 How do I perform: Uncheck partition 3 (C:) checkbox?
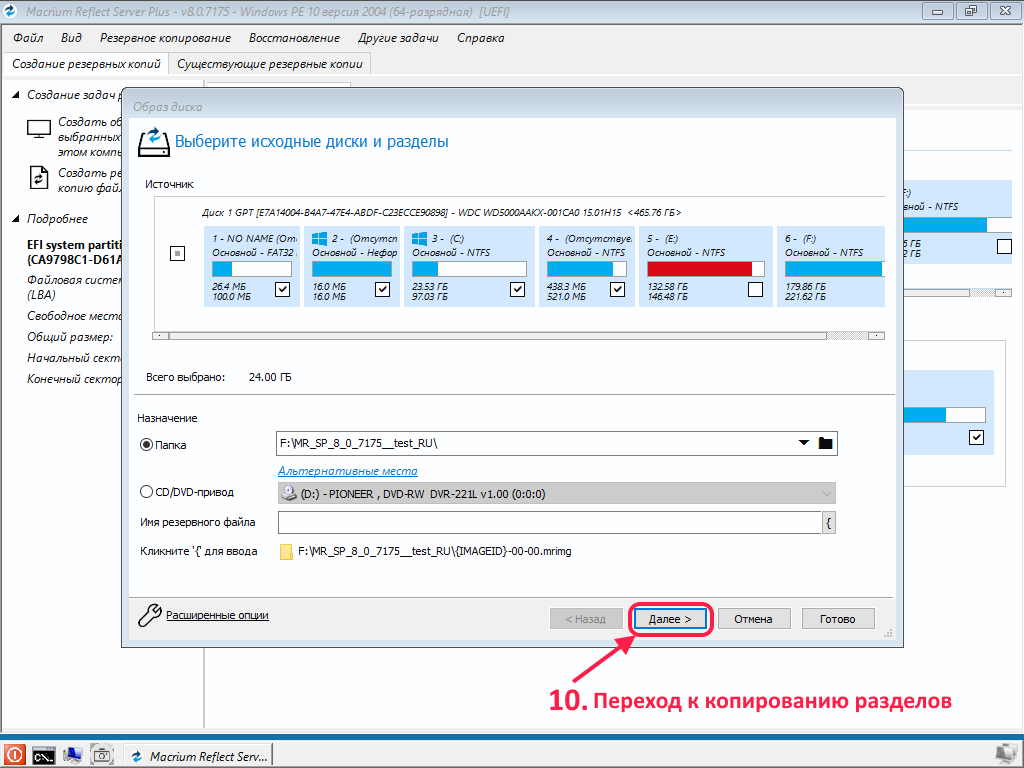click(x=517, y=289)
